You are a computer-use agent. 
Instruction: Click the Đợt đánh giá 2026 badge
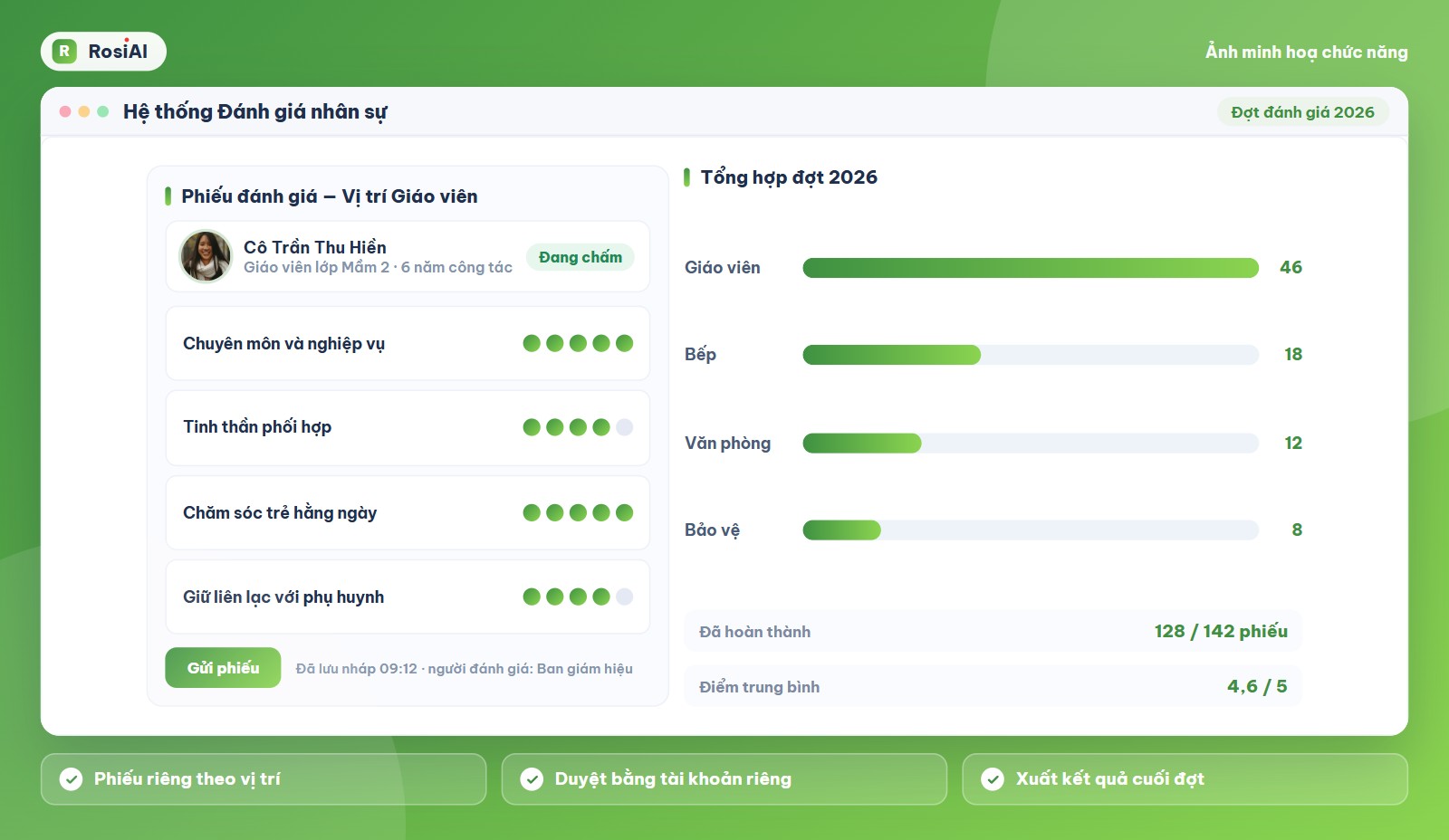1302,112
